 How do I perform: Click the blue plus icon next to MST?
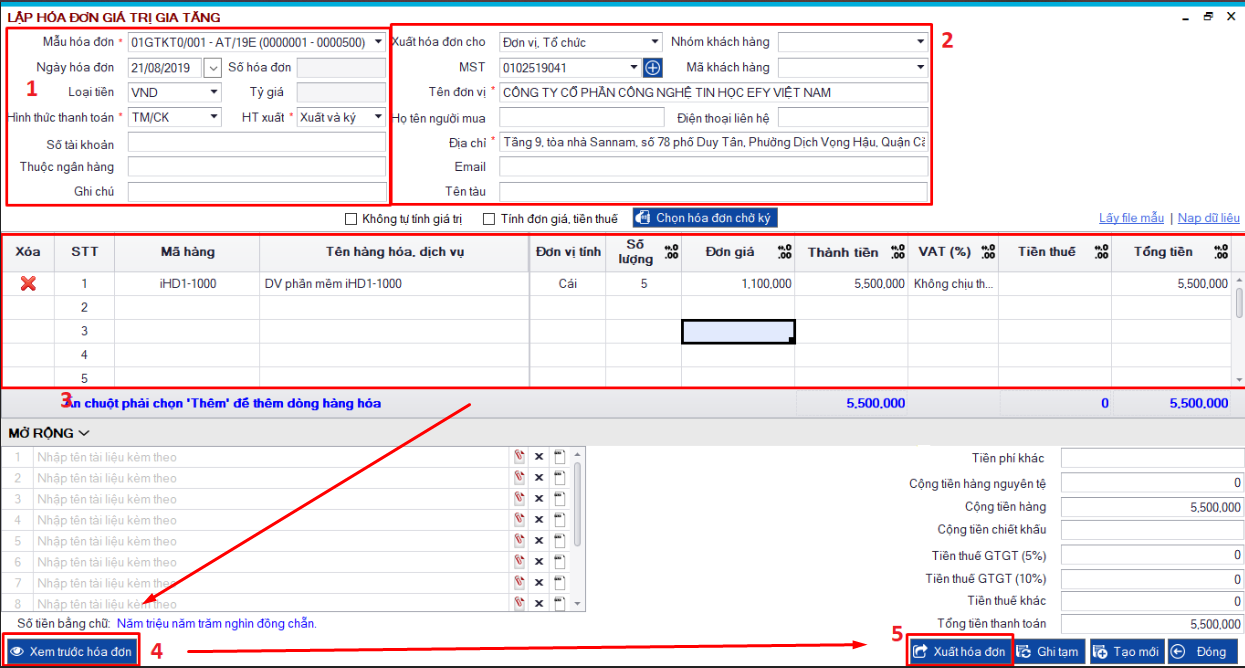pos(652,68)
